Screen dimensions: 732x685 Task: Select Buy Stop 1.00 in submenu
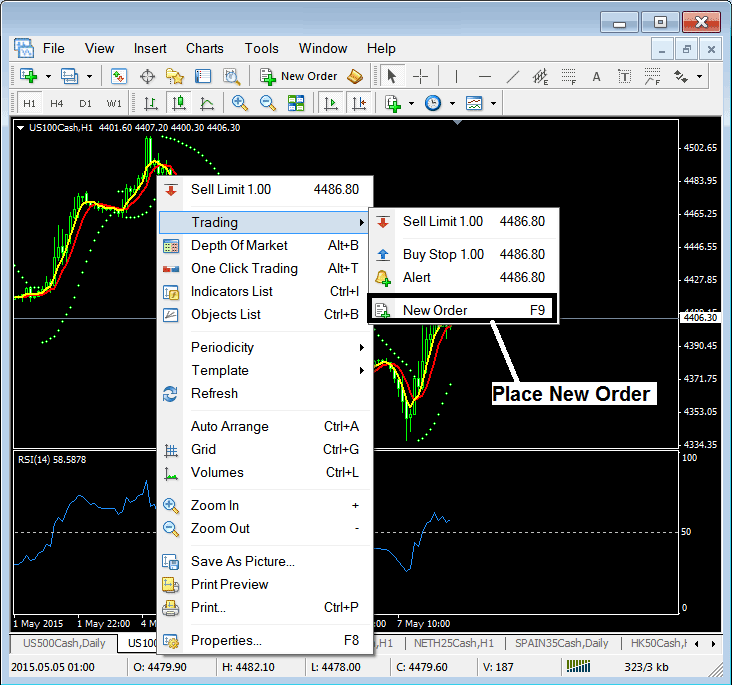[463, 254]
